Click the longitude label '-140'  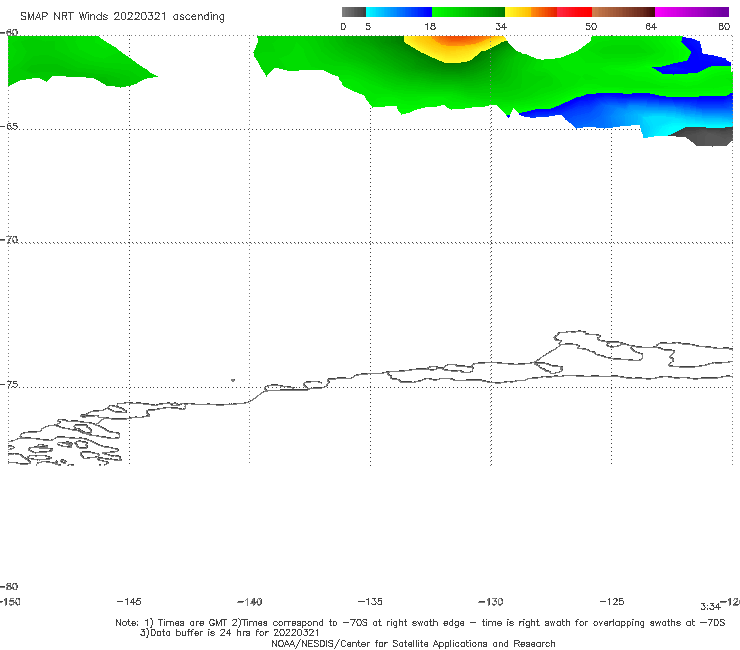tap(250, 602)
